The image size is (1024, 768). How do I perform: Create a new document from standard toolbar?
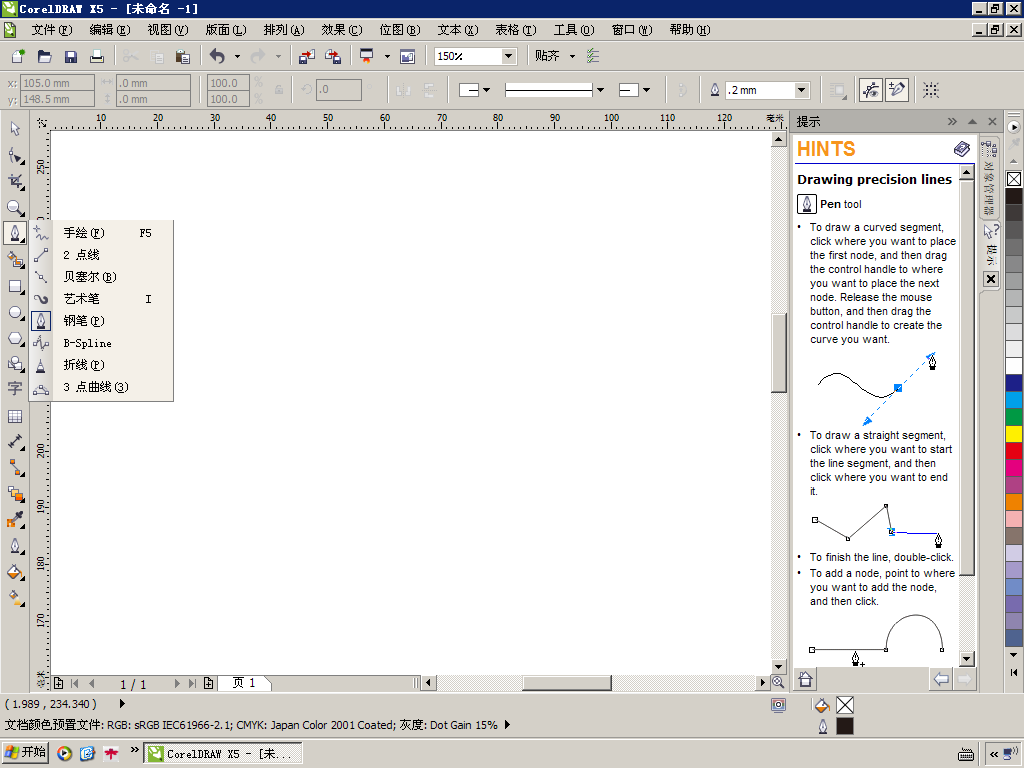pyautogui.click(x=18, y=56)
